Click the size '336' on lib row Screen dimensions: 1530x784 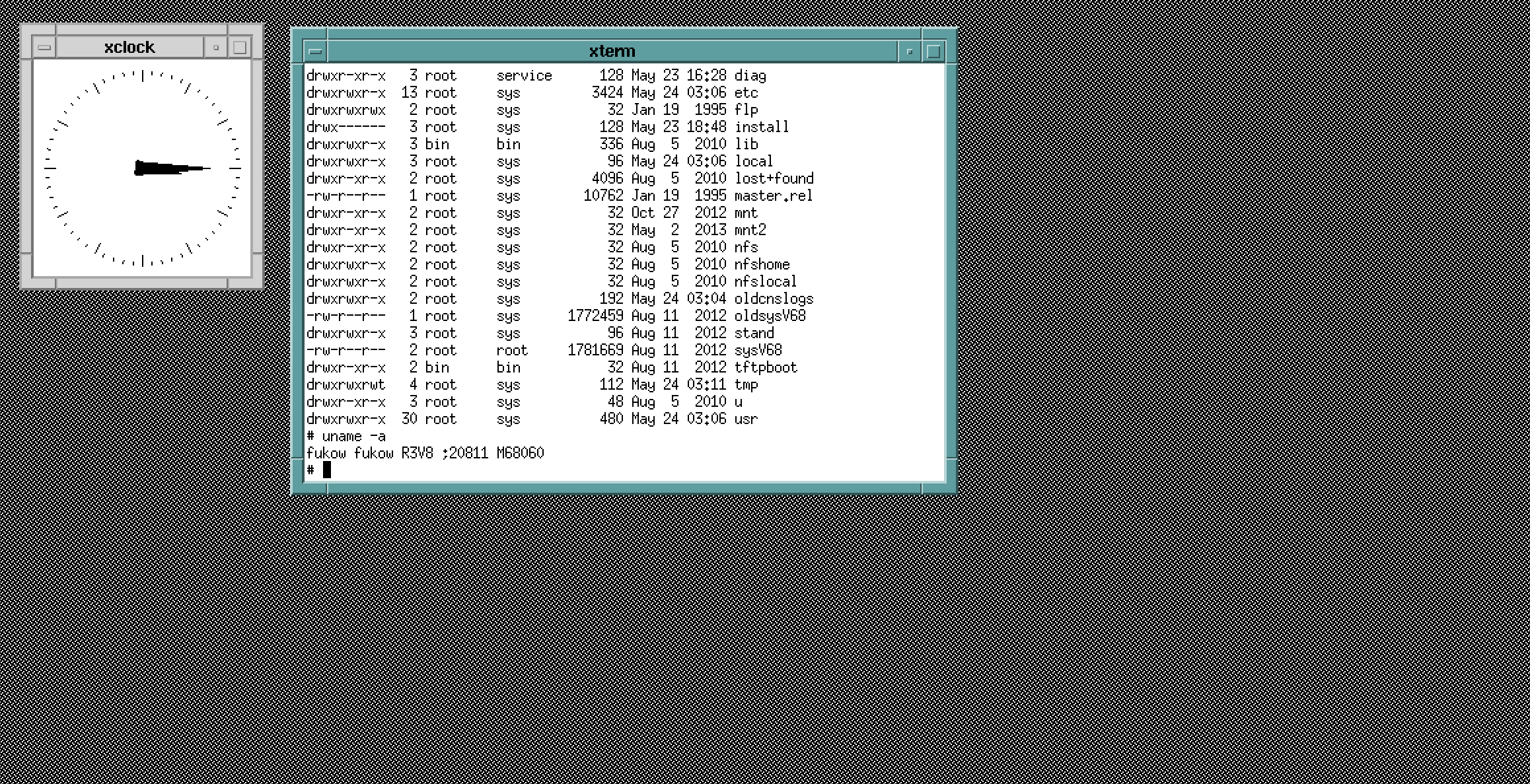(x=612, y=144)
